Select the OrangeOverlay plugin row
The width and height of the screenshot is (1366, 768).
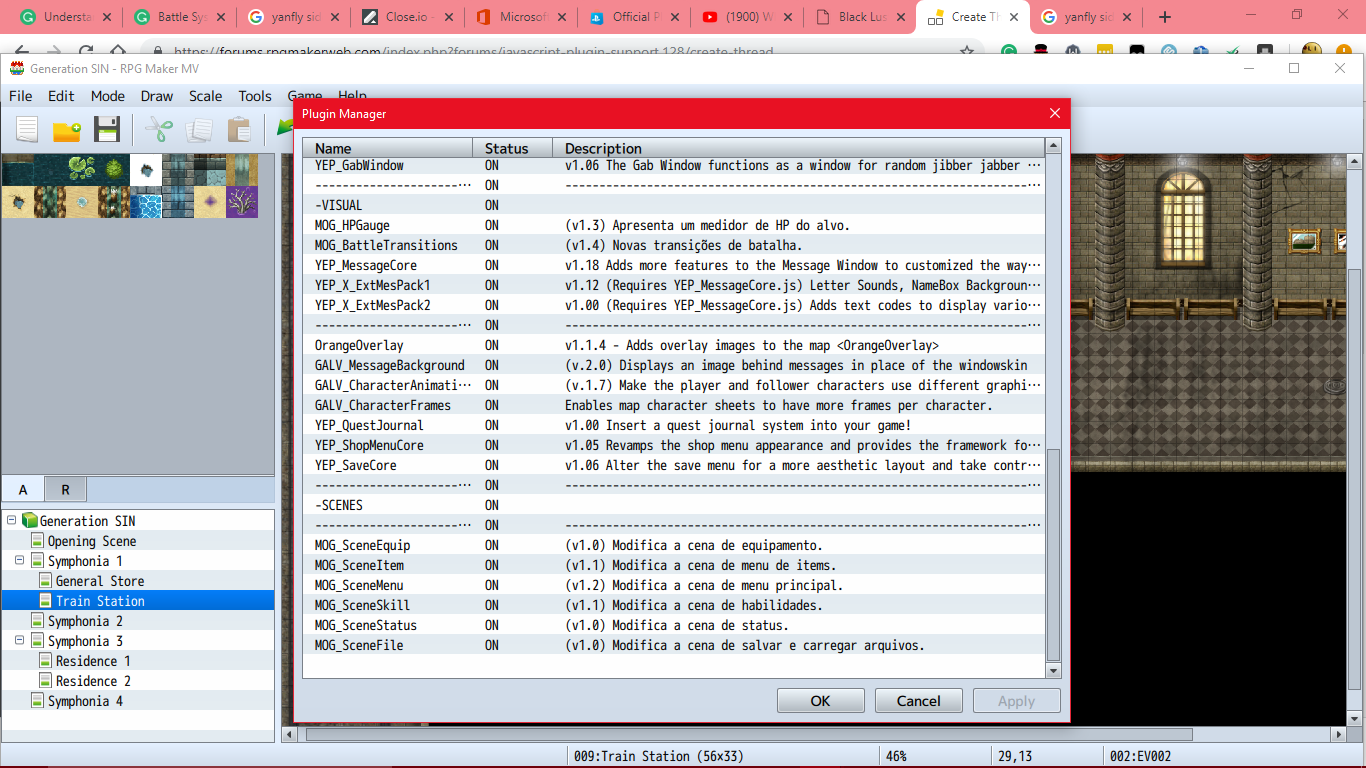click(x=675, y=345)
